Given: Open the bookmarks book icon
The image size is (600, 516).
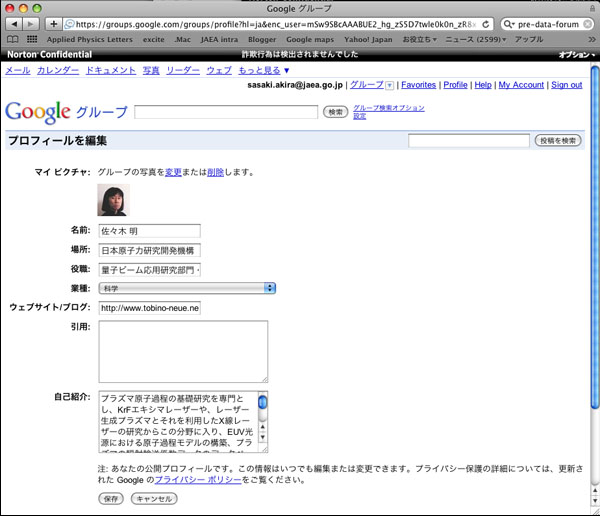Looking at the screenshot, I should tap(13, 39).
